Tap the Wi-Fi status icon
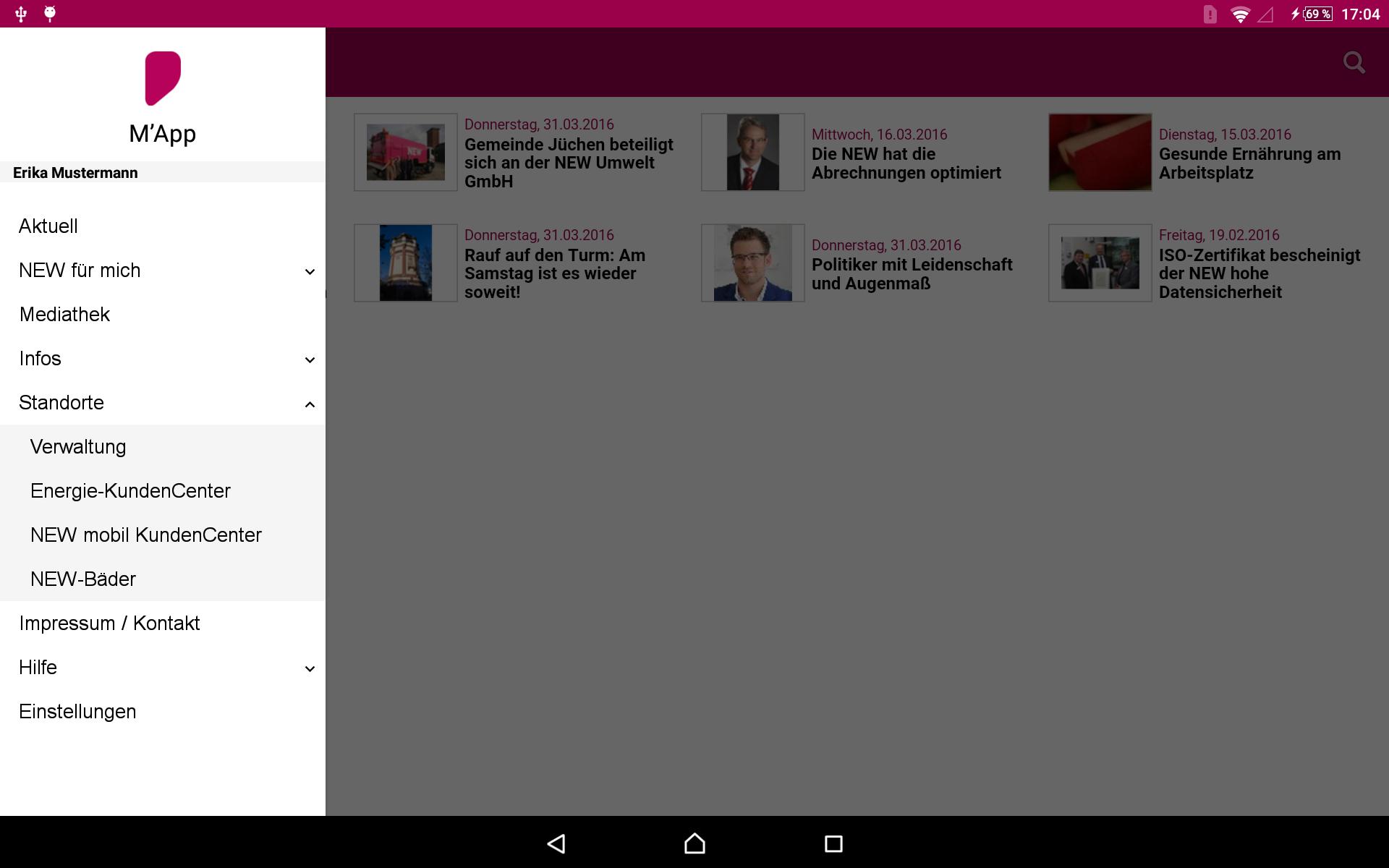The width and height of the screenshot is (1389, 868). click(x=1240, y=14)
